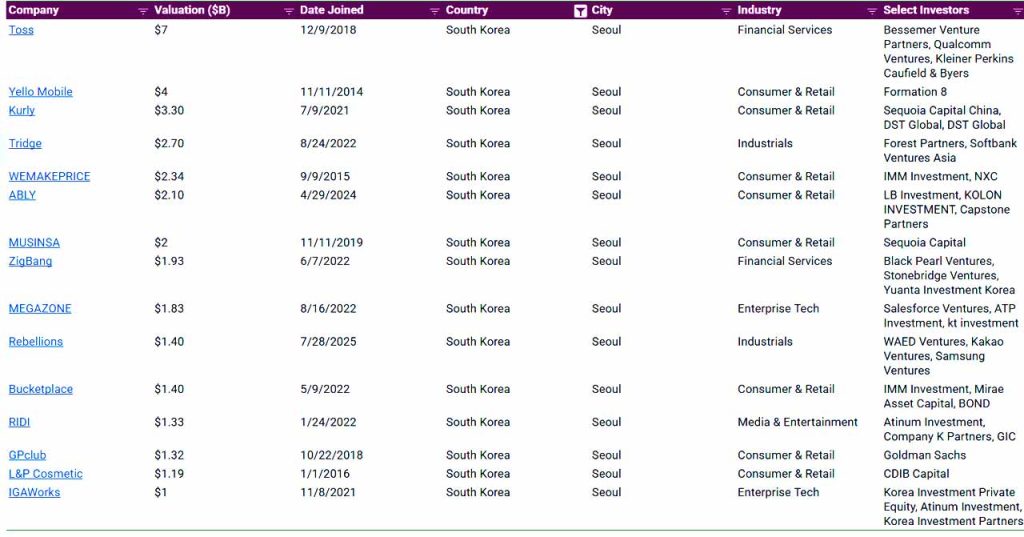
Task: Open the MEGAZONE link
Action: click(40, 308)
